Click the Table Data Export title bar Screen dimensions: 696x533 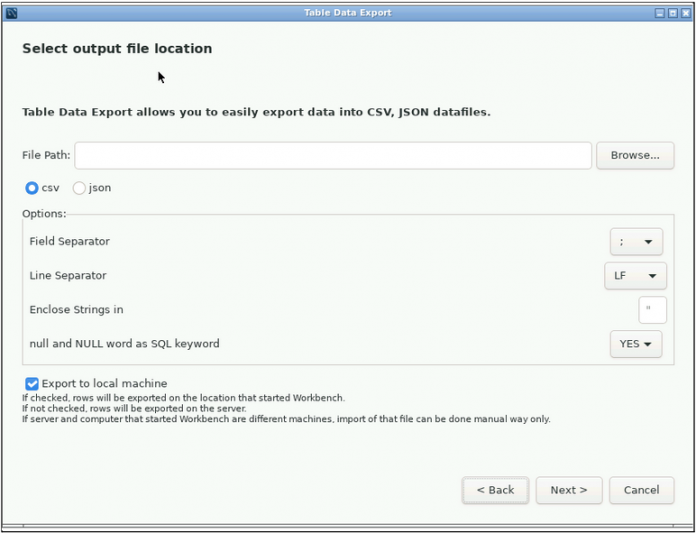347,13
